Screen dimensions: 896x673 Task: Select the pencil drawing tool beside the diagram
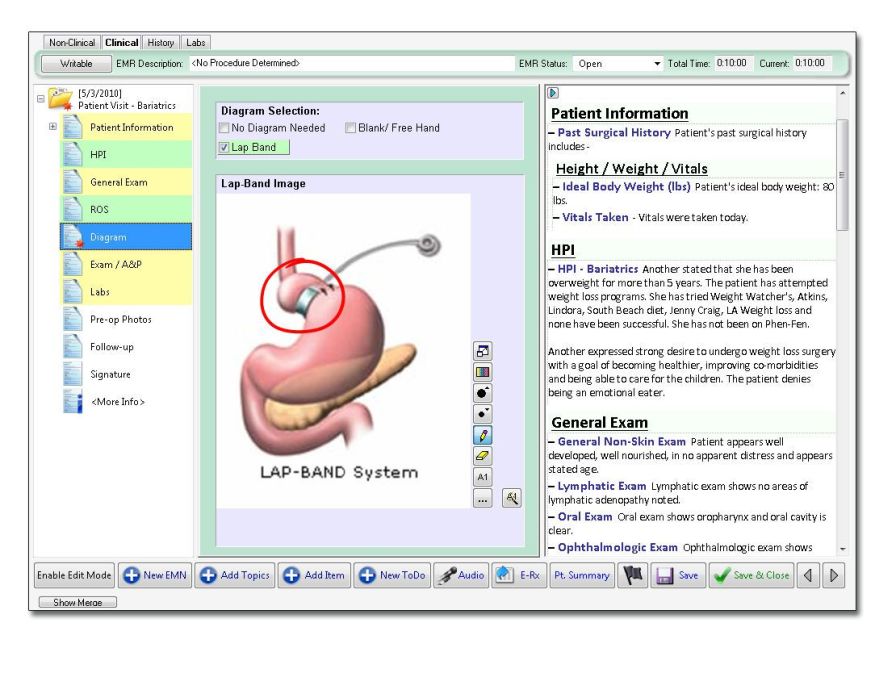[482, 434]
